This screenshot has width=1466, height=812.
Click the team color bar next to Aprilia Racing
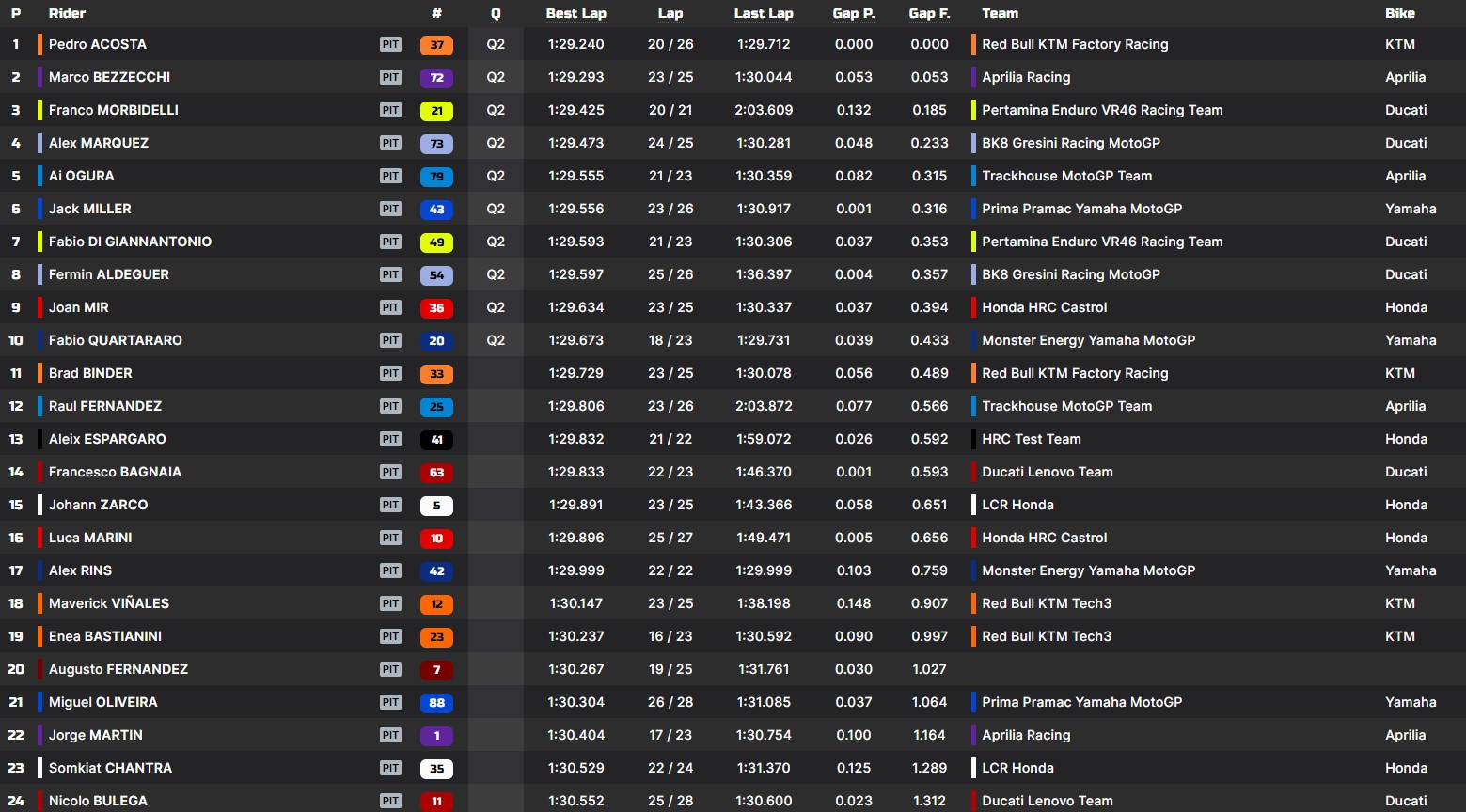click(x=972, y=77)
